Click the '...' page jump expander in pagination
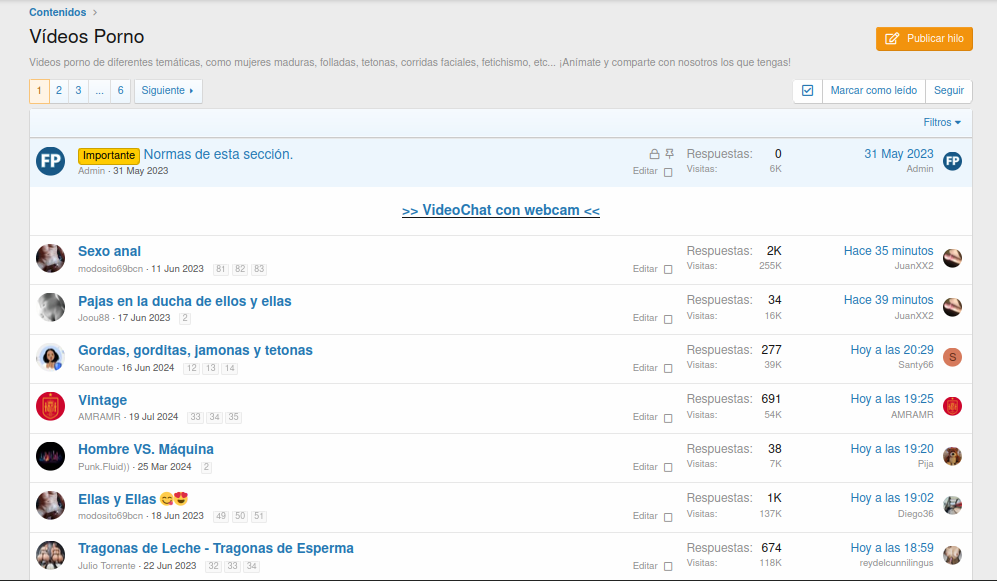This screenshot has height=581, width=997. pos(99,91)
